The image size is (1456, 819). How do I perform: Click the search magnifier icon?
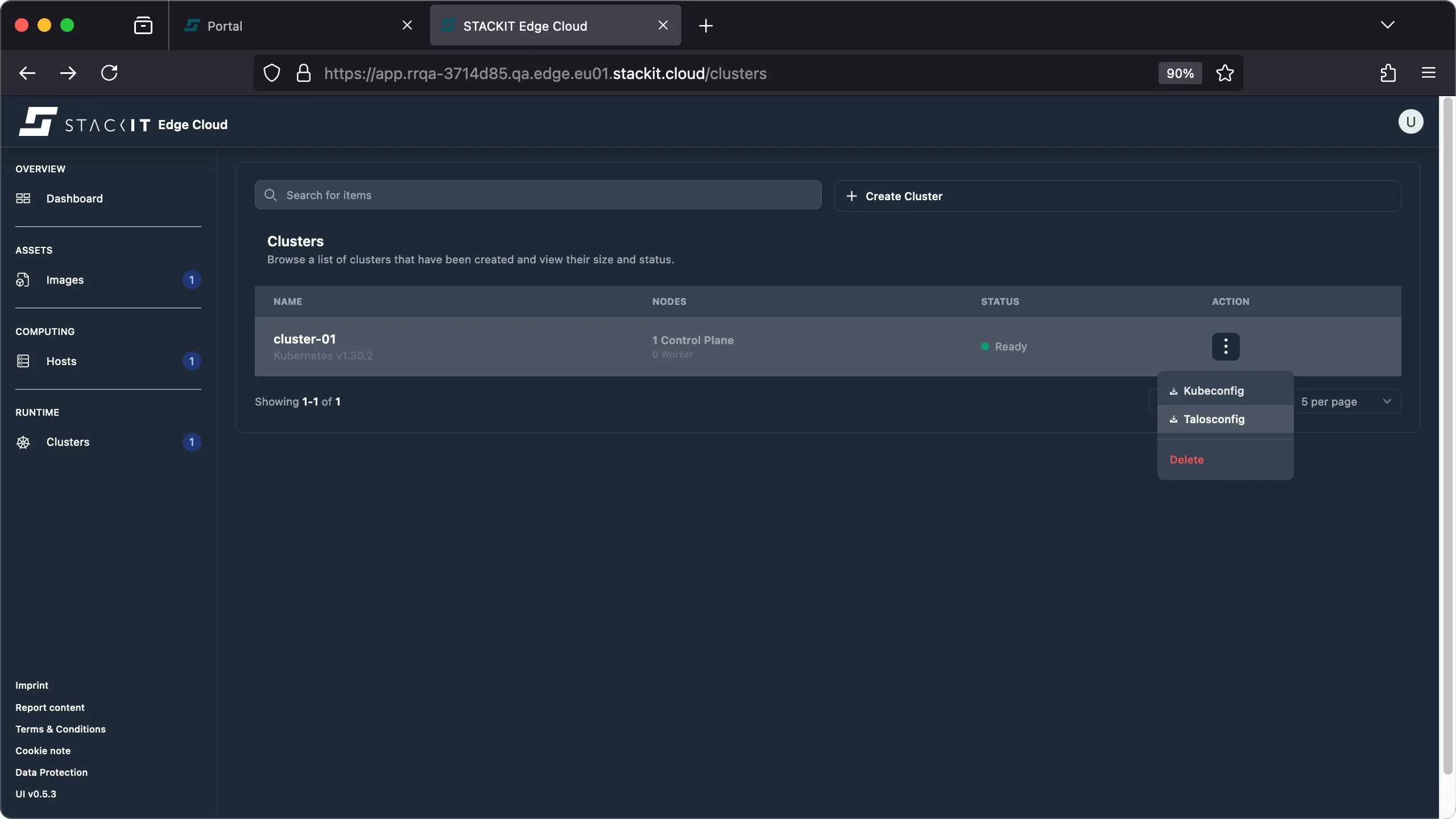tap(271, 195)
